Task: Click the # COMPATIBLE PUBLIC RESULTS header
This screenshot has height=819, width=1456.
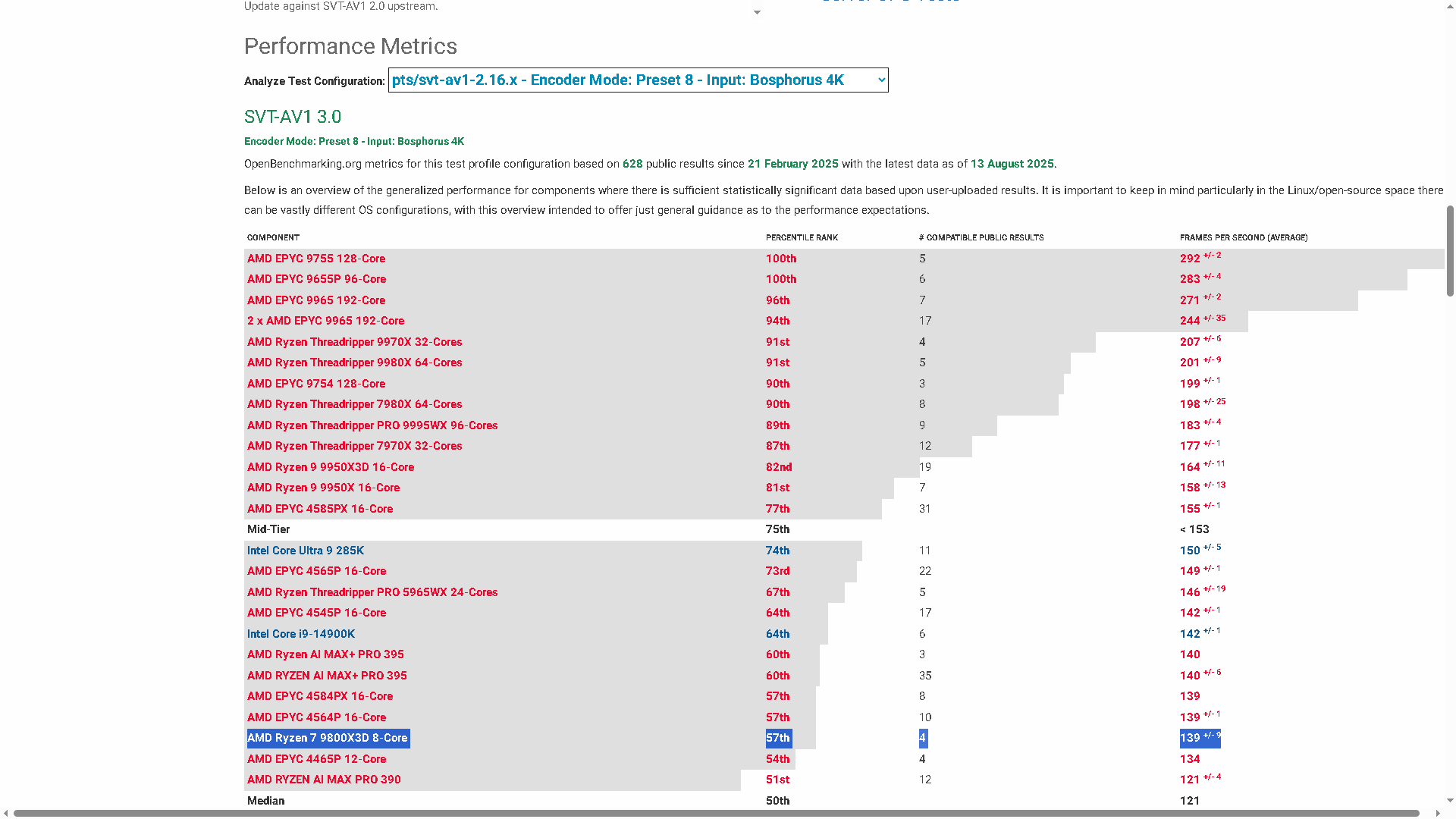Action: pos(981,237)
